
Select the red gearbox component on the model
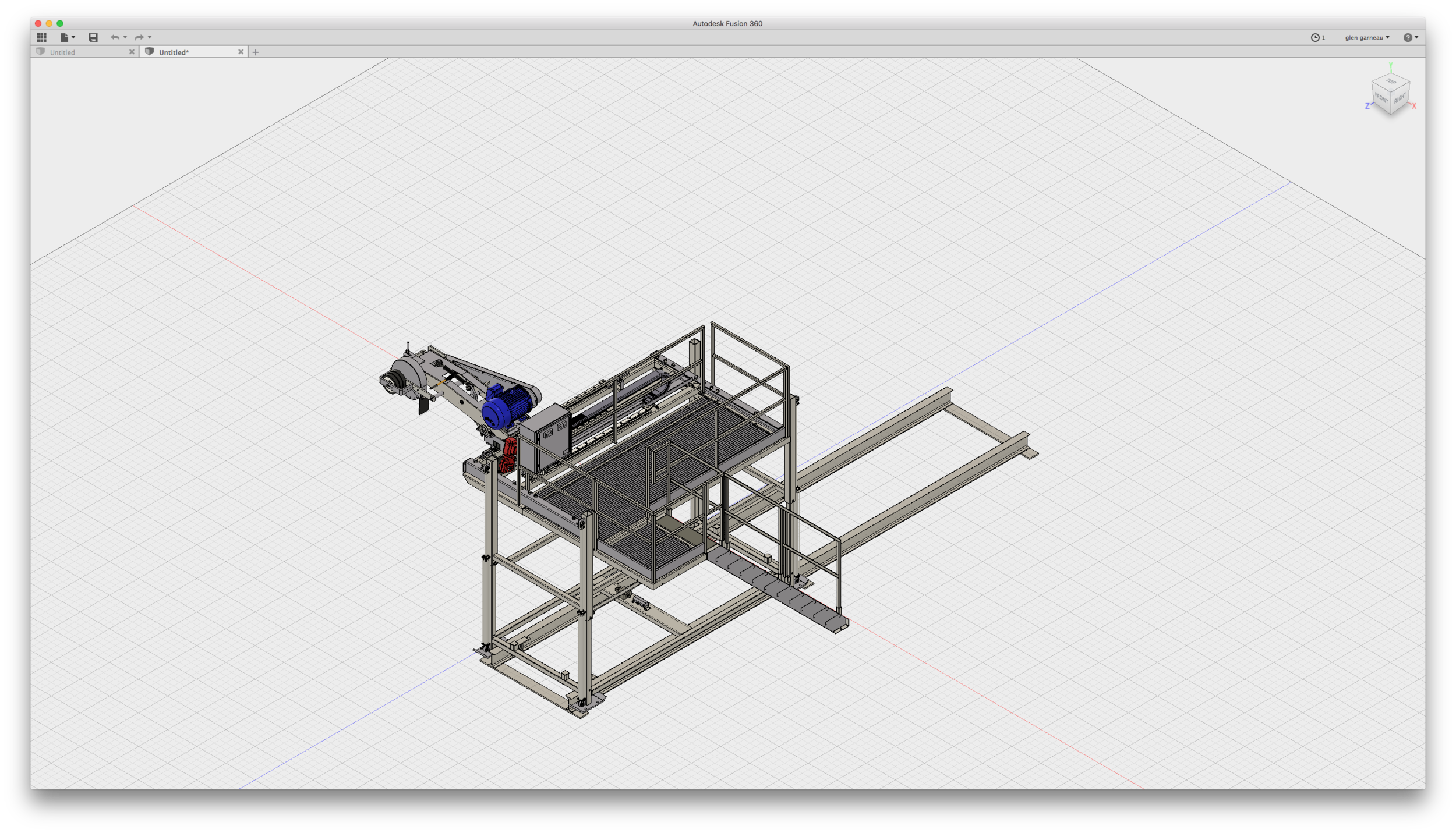508,455
